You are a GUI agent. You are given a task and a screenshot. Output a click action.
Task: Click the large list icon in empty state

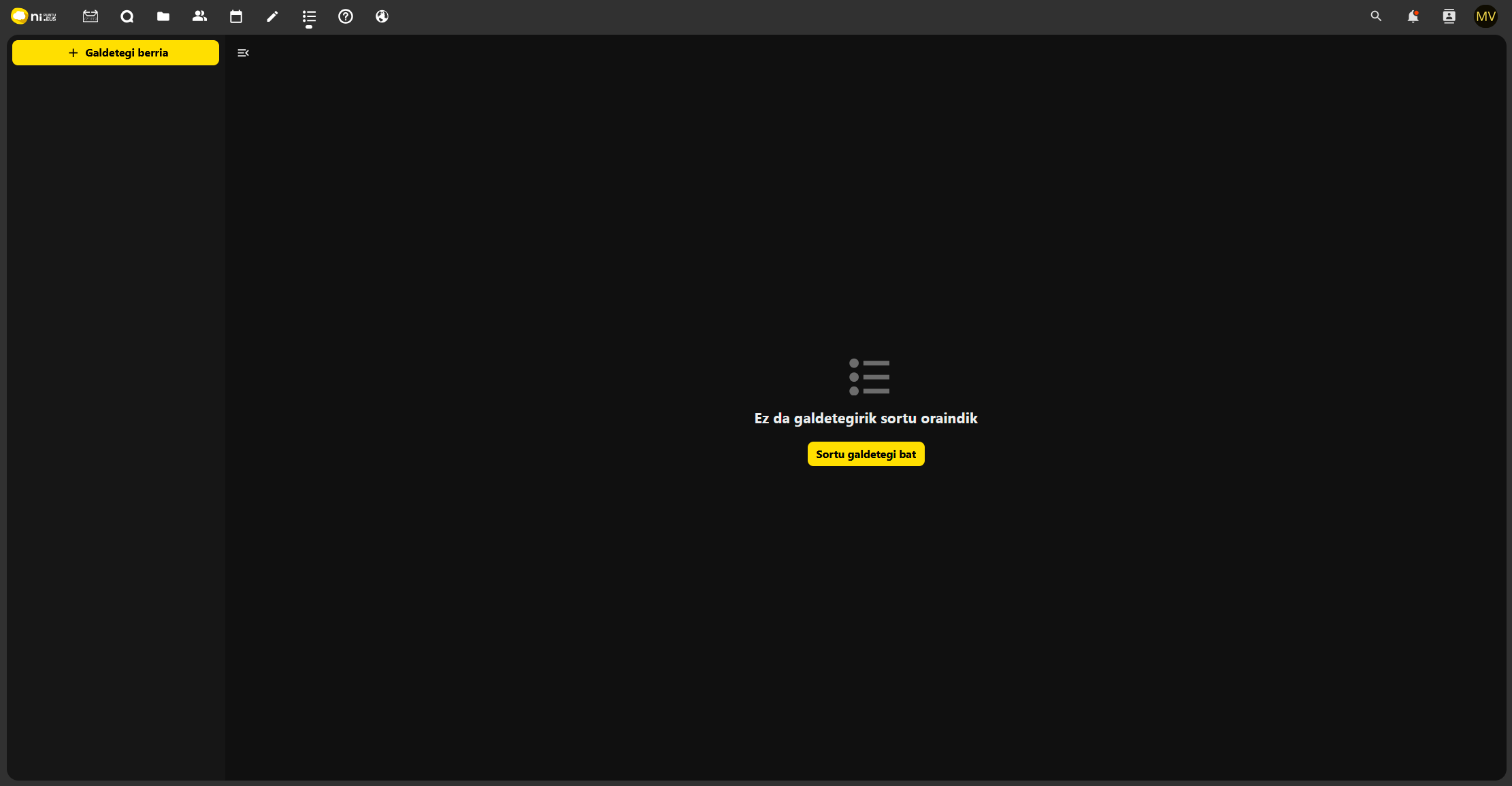point(869,377)
